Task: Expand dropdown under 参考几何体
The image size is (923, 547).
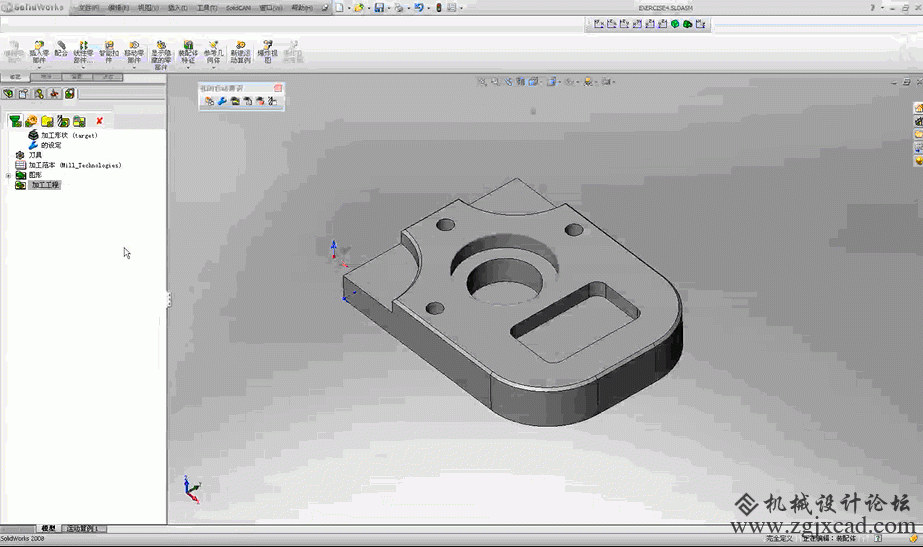Action: [214, 68]
